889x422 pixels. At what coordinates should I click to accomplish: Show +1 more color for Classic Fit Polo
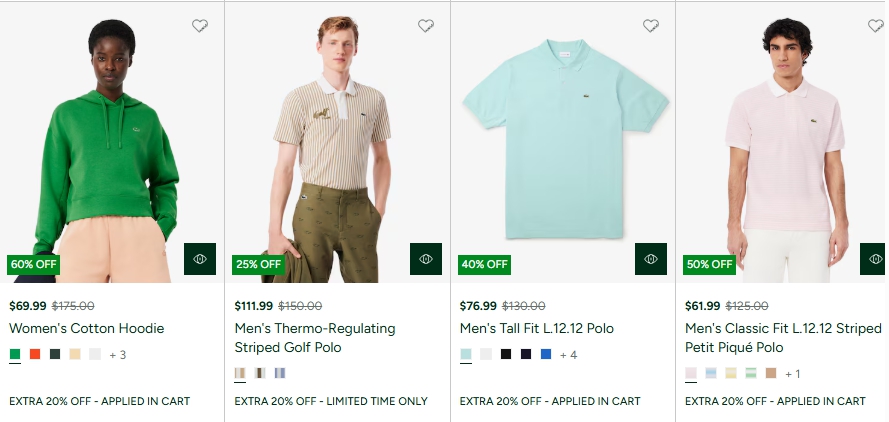[792, 373]
